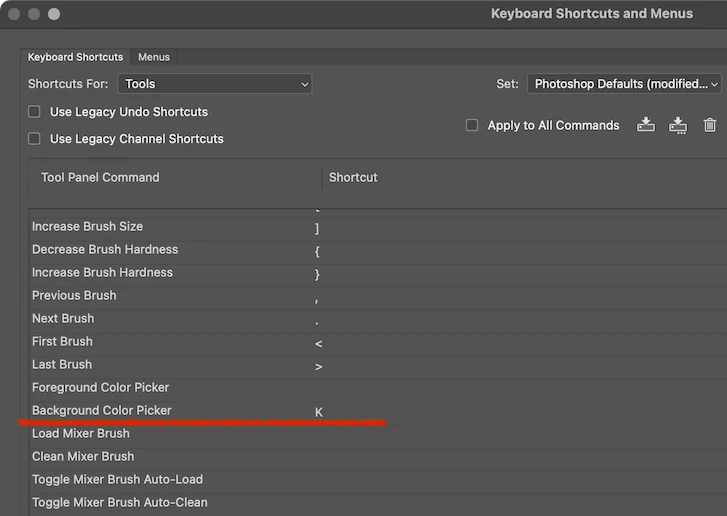The width and height of the screenshot is (727, 516).
Task: Select the Keyboard Shortcuts tab
Action: (x=76, y=57)
